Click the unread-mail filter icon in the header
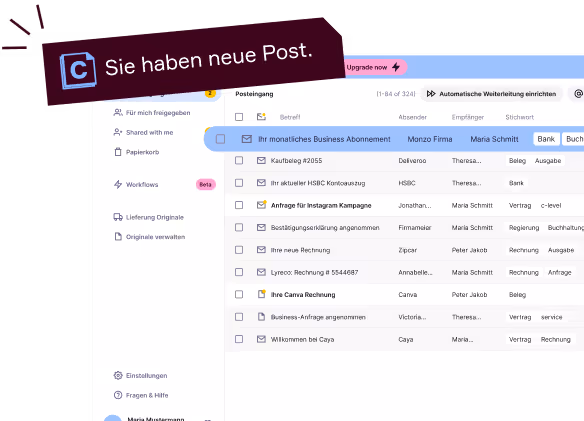The width and height of the screenshot is (584, 421). tap(261, 117)
